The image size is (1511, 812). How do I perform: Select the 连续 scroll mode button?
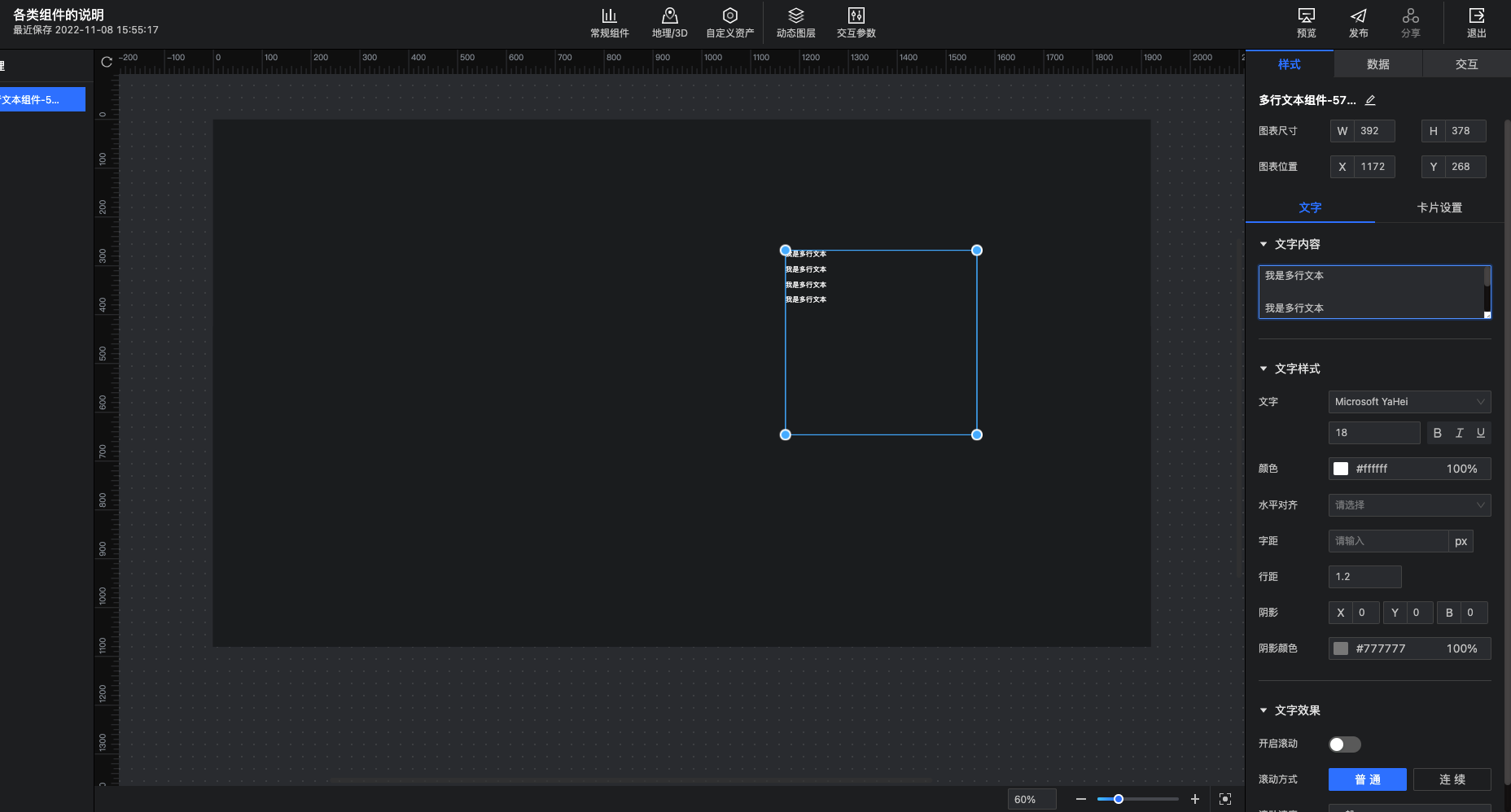1452,779
